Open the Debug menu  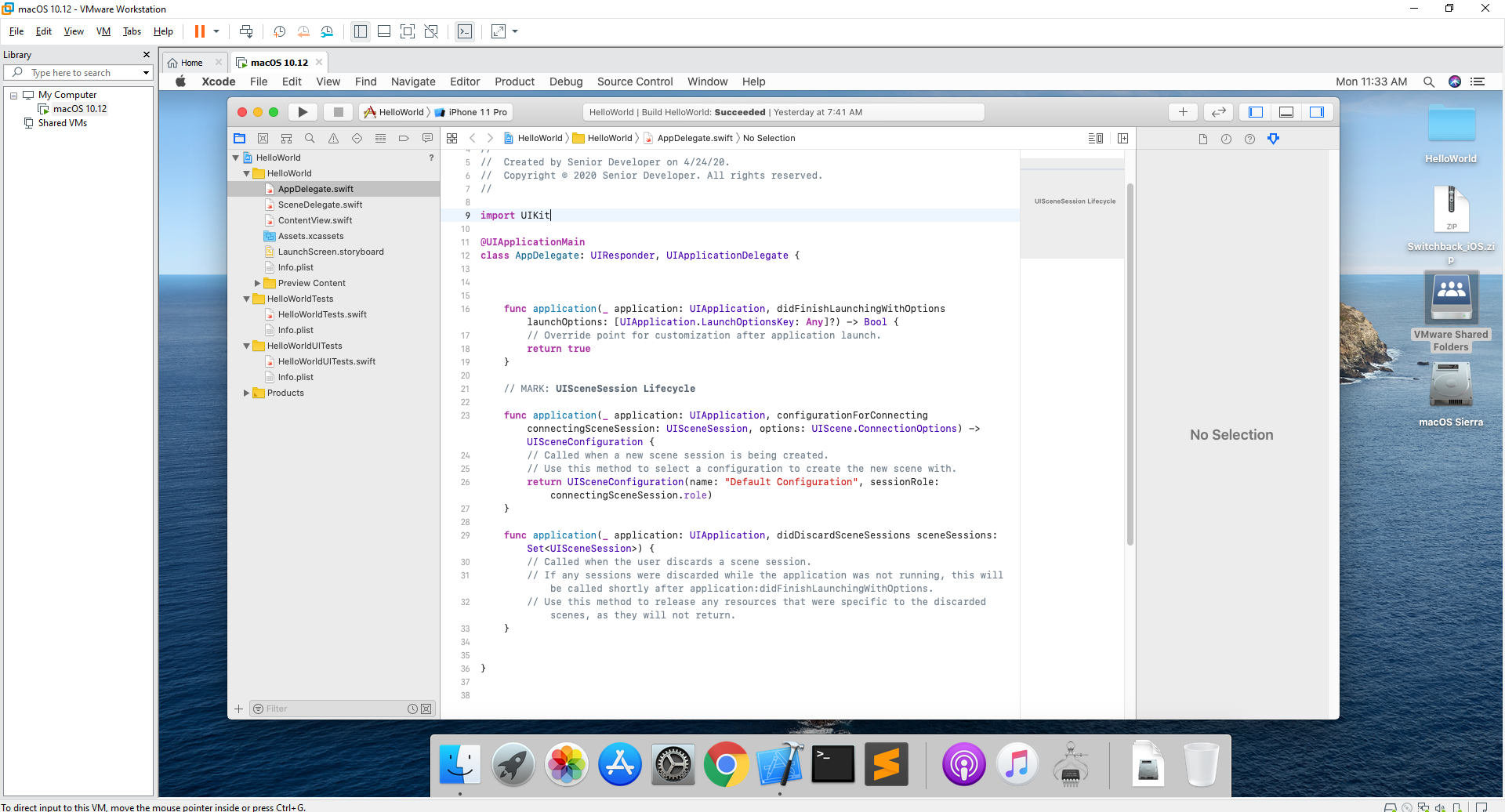(566, 82)
